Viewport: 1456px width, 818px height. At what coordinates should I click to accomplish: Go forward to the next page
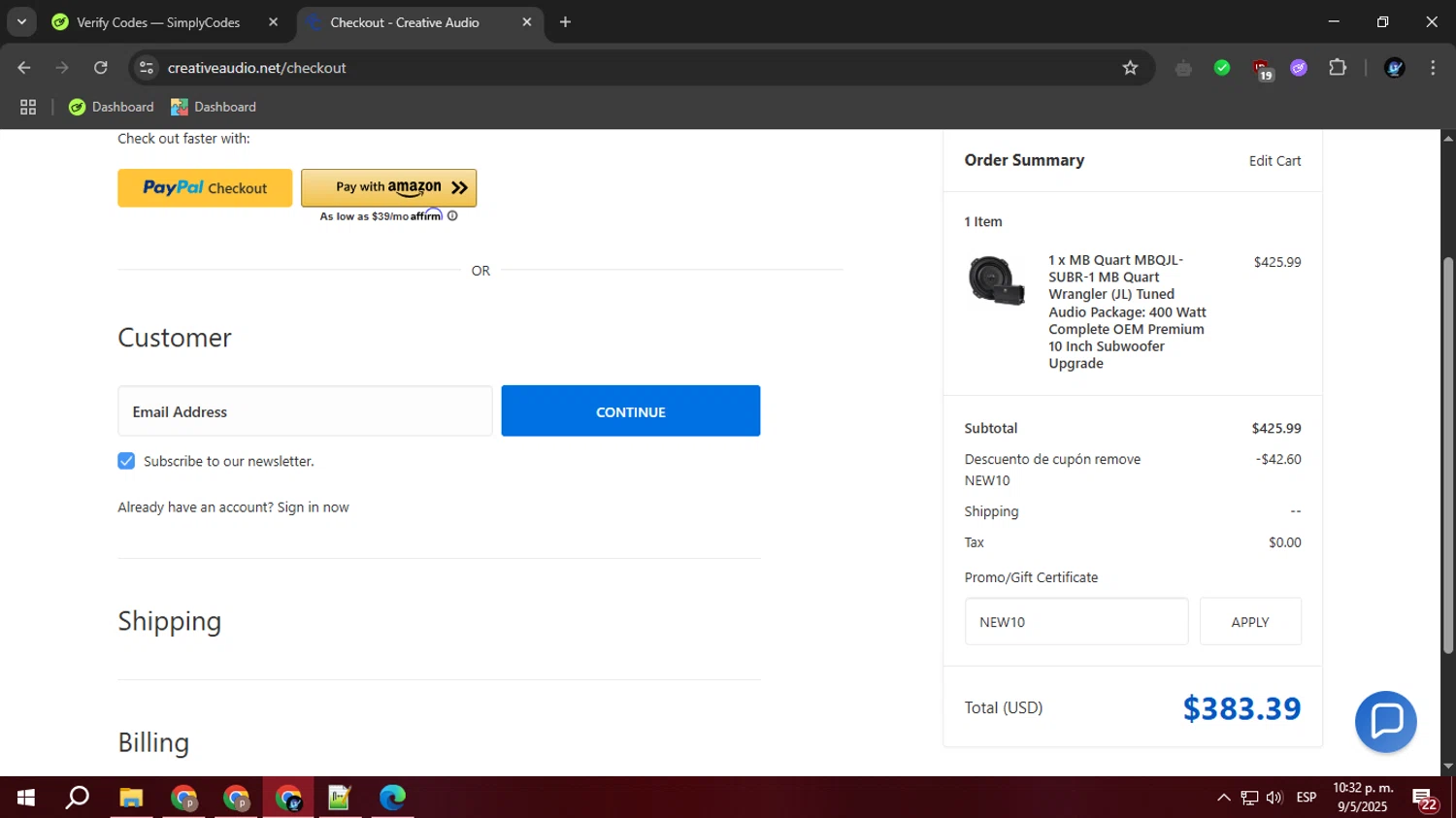click(62, 68)
